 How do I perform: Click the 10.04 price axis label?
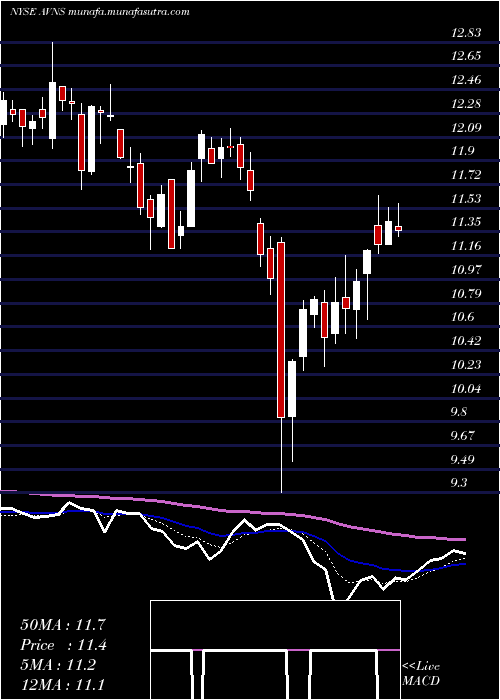point(466,389)
